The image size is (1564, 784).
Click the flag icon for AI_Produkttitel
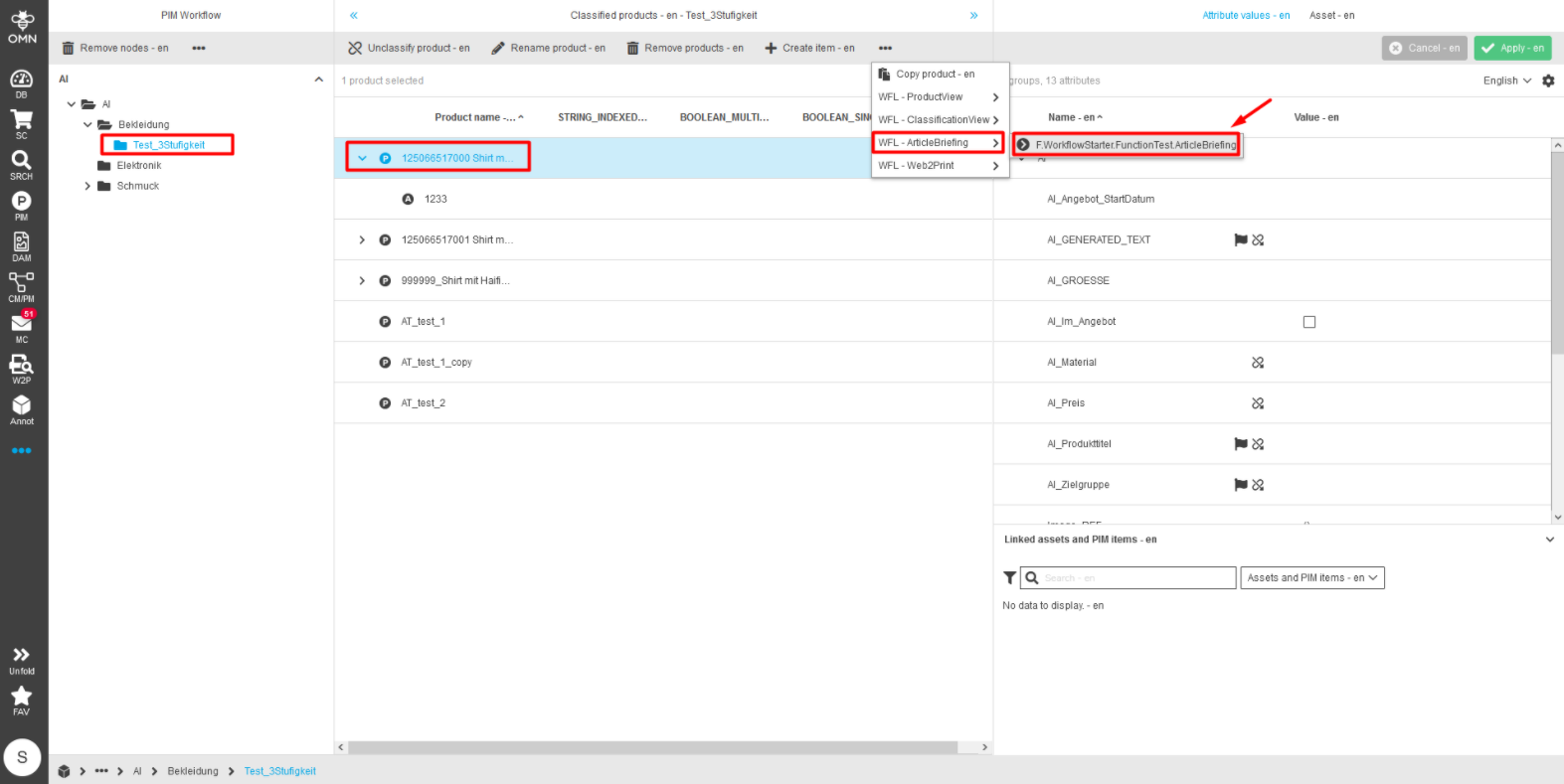(1241, 444)
